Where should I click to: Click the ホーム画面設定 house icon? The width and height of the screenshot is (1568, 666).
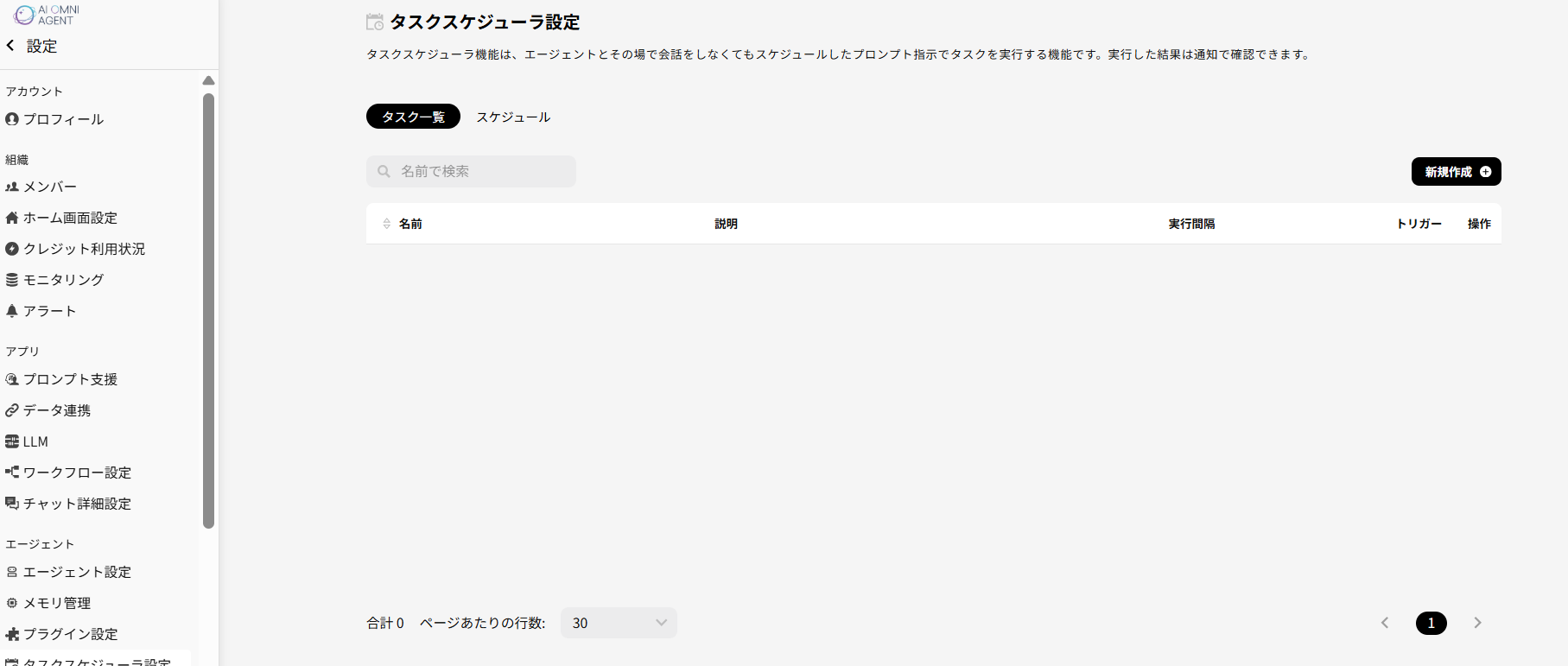pyautogui.click(x=12, y=218)
